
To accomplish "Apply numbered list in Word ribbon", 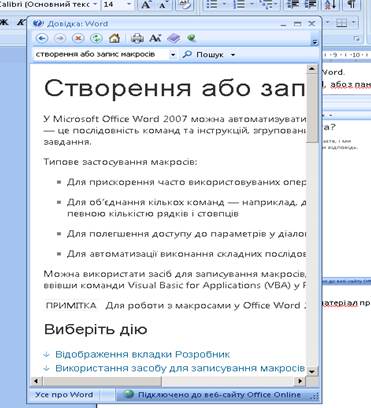I will (x=240, y=5).
